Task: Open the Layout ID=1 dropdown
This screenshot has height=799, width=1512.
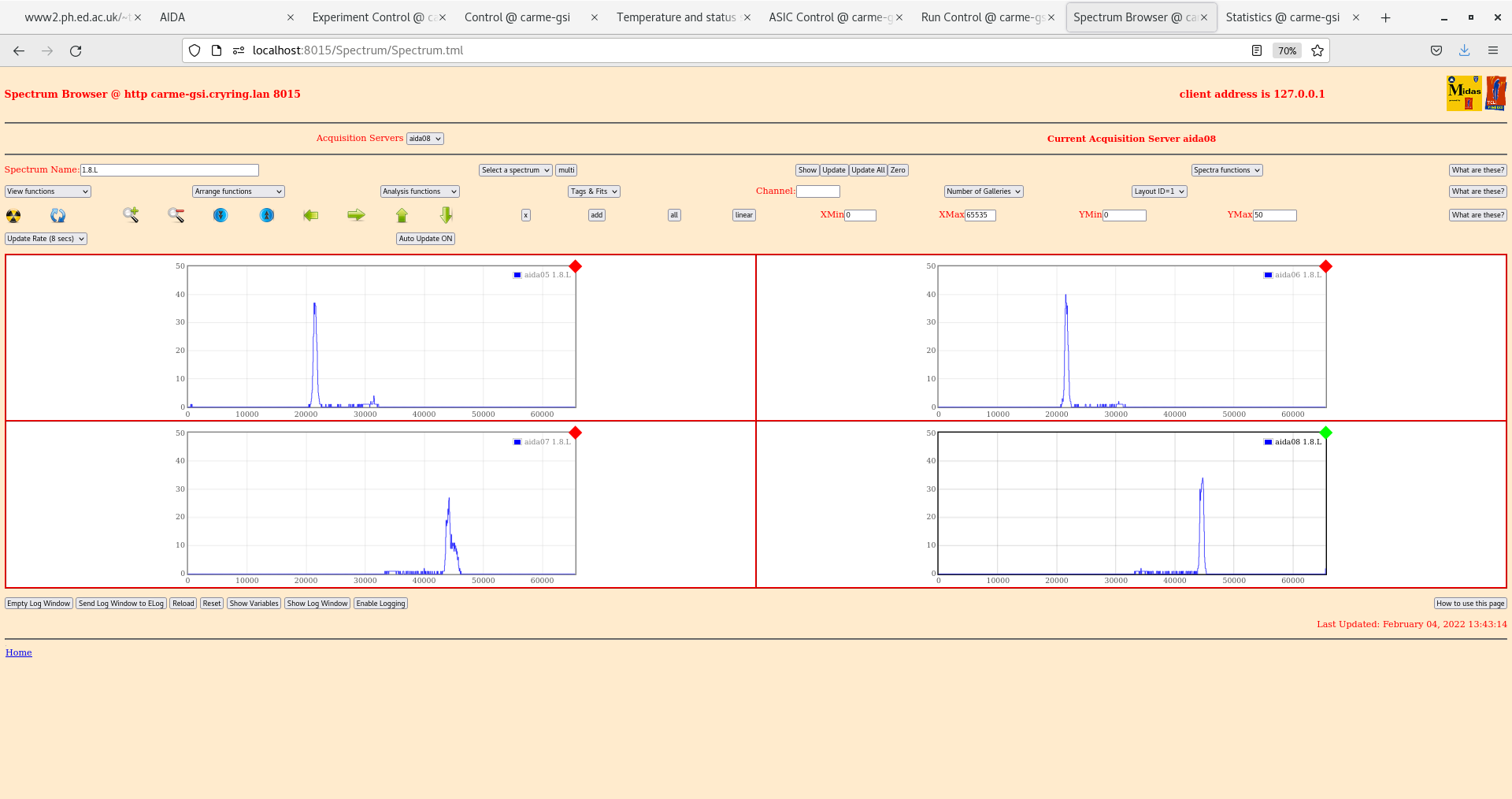Action: 1159,191
